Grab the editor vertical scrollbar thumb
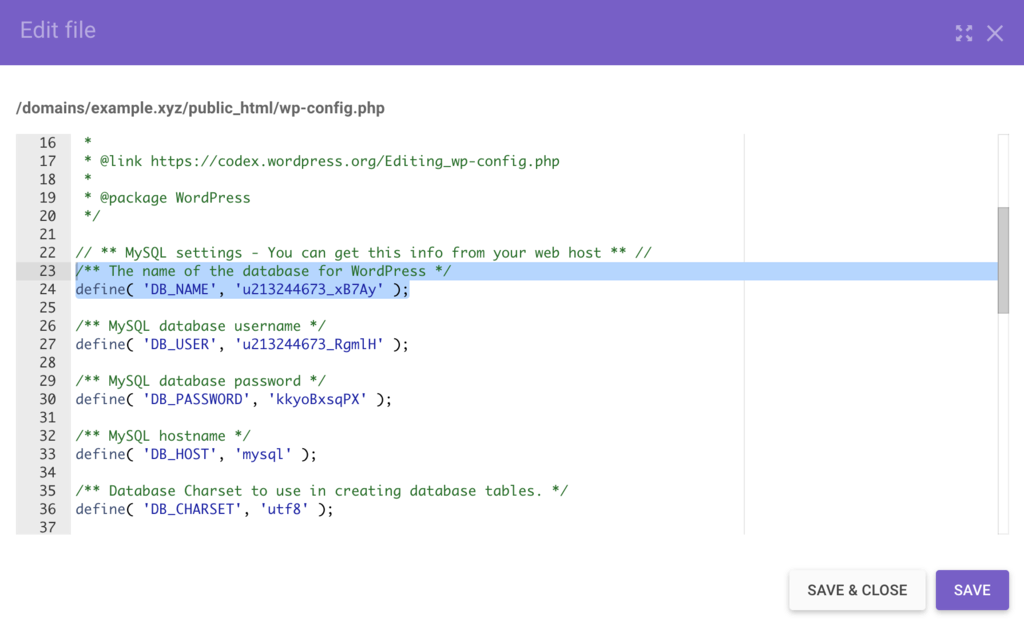This screenshot has width=1024, height=625. point(1003,260)
